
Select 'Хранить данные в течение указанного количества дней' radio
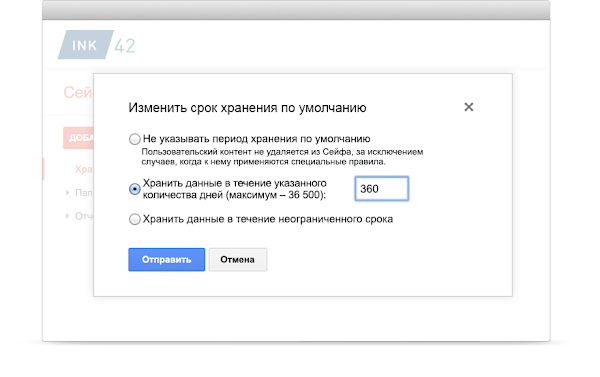(134, 189)
